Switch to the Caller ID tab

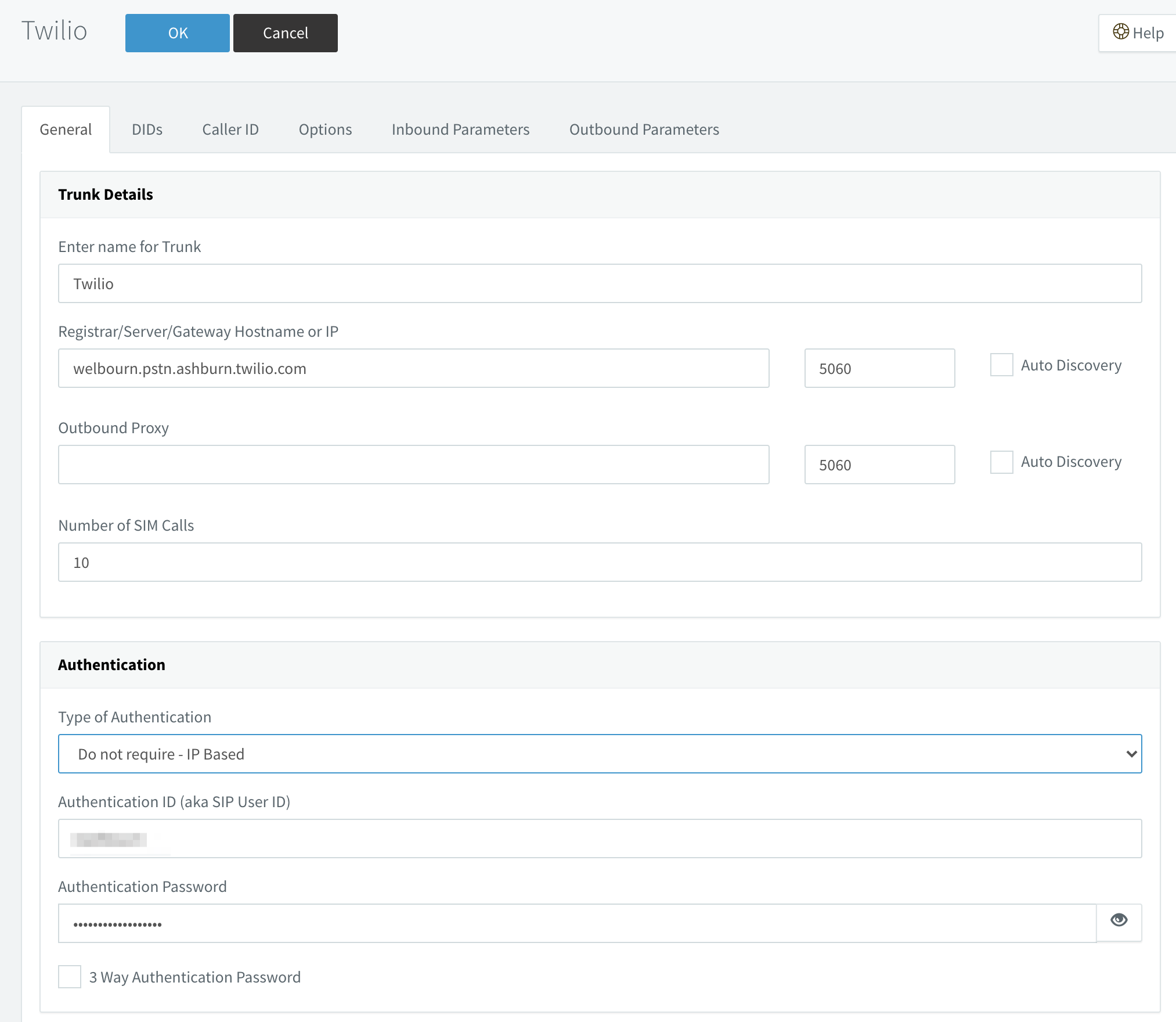[x=229, y=129]
